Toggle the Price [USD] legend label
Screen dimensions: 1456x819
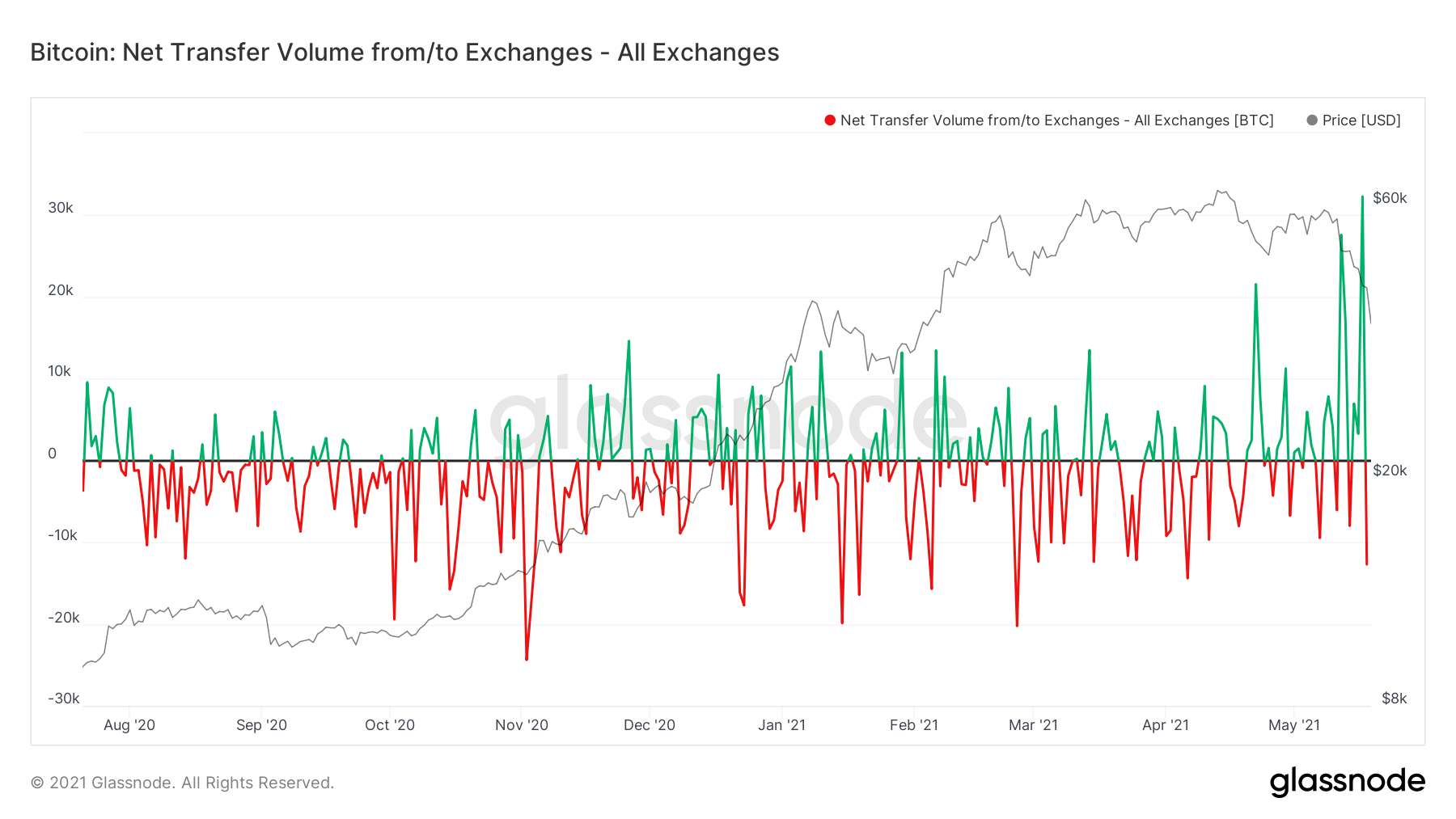(x=1361, y=120)
